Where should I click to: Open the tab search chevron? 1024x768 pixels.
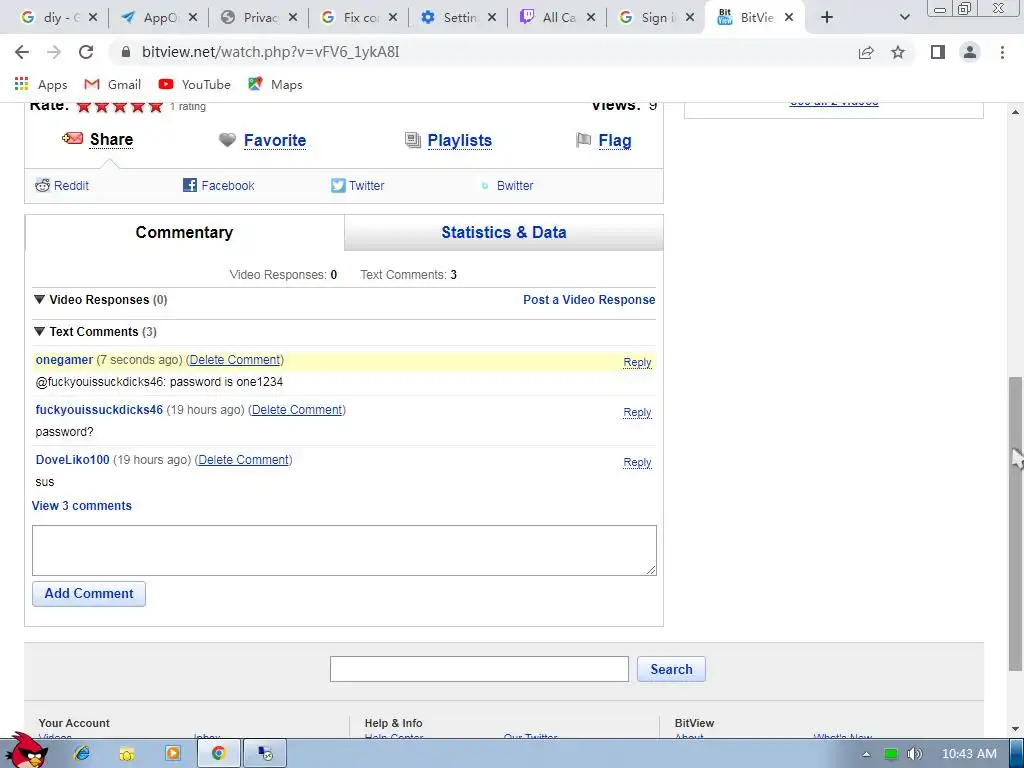[904, 18]
